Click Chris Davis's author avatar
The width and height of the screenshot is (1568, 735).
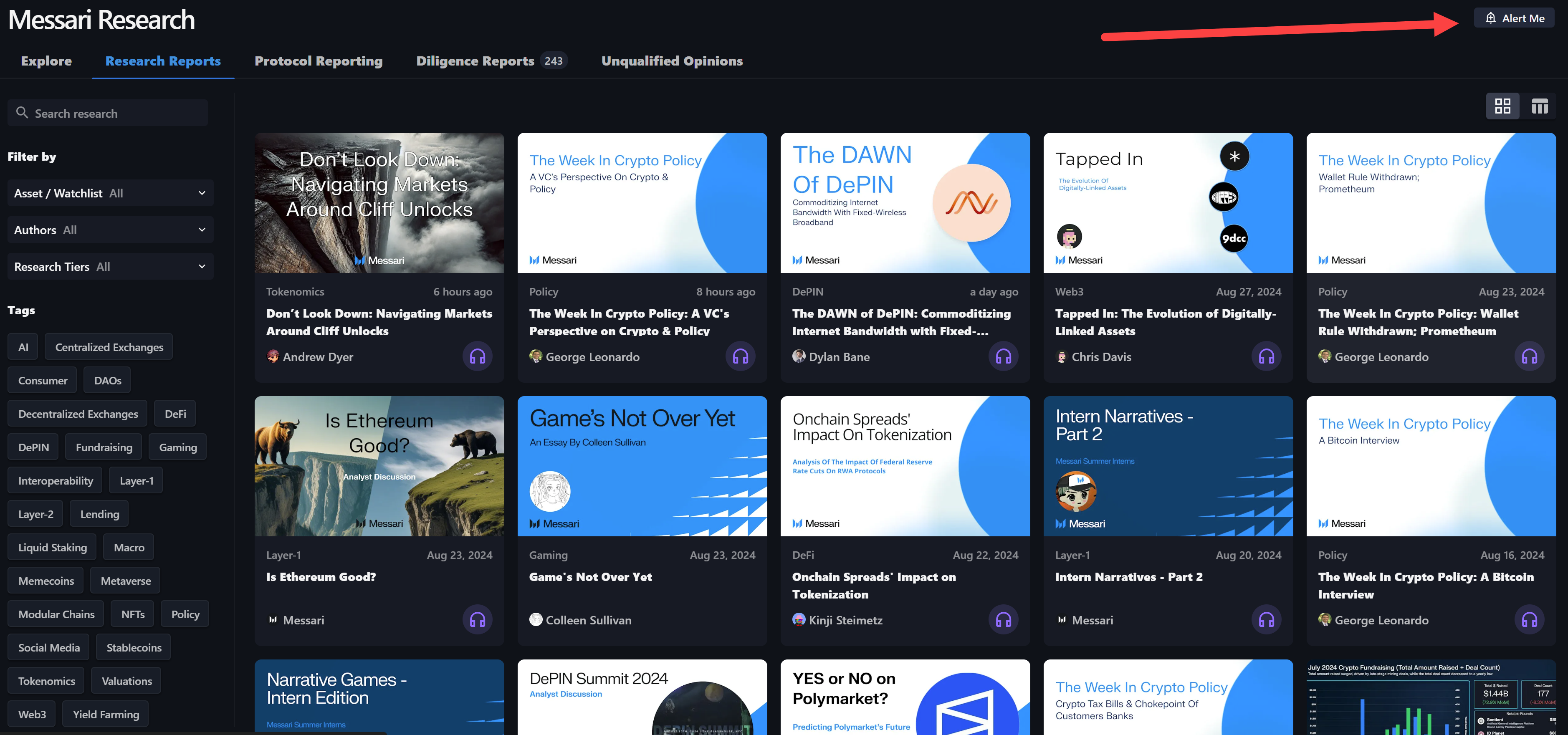coord(1062,356)
